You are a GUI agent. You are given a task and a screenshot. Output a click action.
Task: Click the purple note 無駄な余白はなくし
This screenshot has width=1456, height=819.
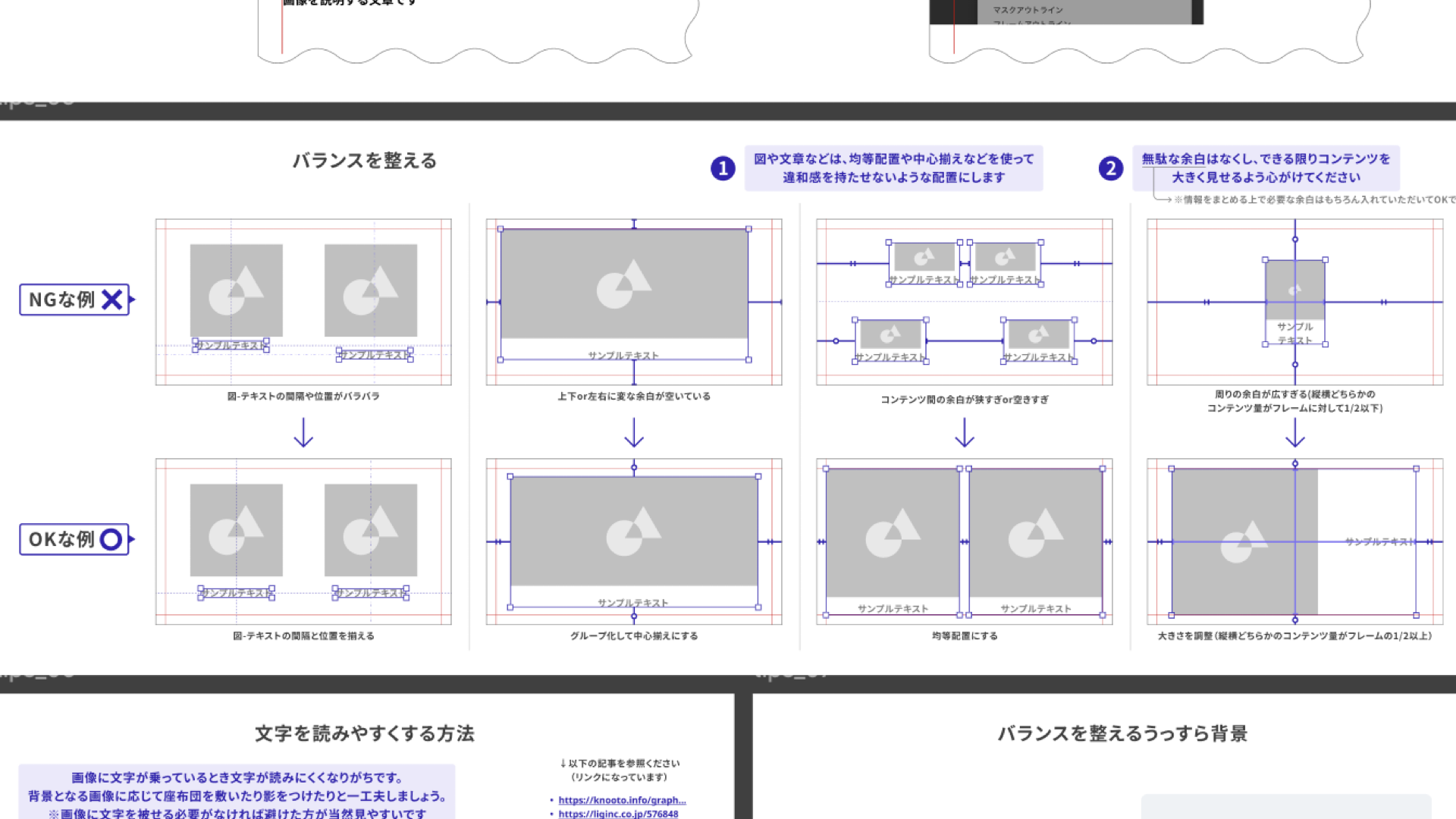click(1266, 168)
